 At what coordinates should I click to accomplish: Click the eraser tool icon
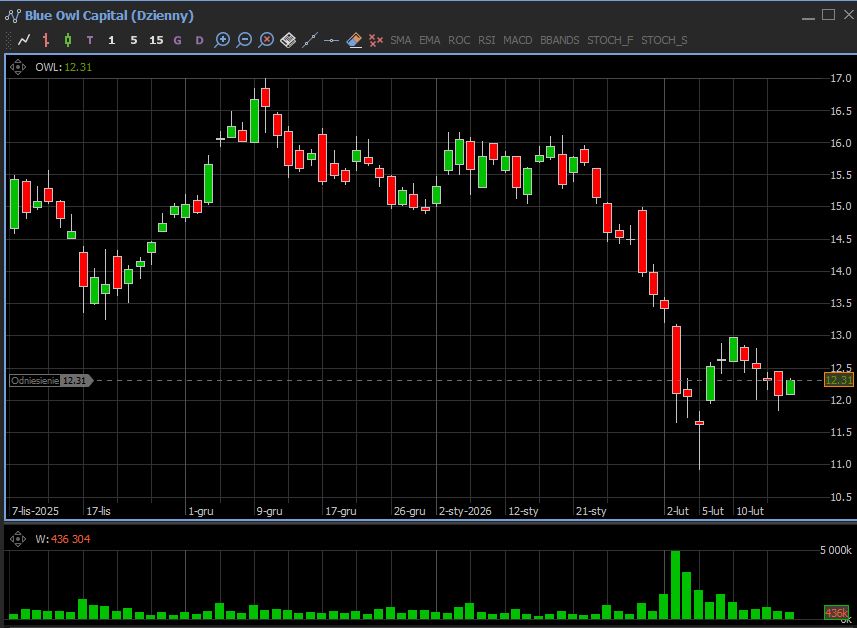click(x=354, y=40)
